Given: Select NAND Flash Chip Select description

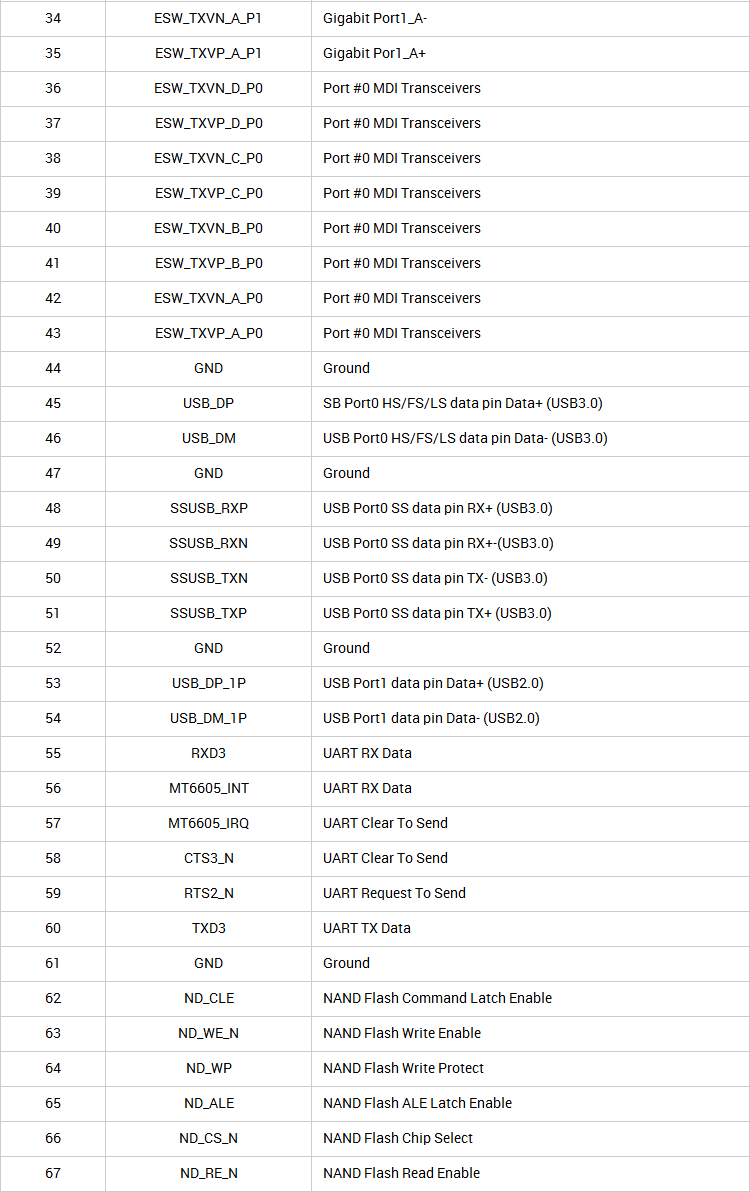Looking at the screenshot, I should pyautogui.click(x=398, y=1138).
